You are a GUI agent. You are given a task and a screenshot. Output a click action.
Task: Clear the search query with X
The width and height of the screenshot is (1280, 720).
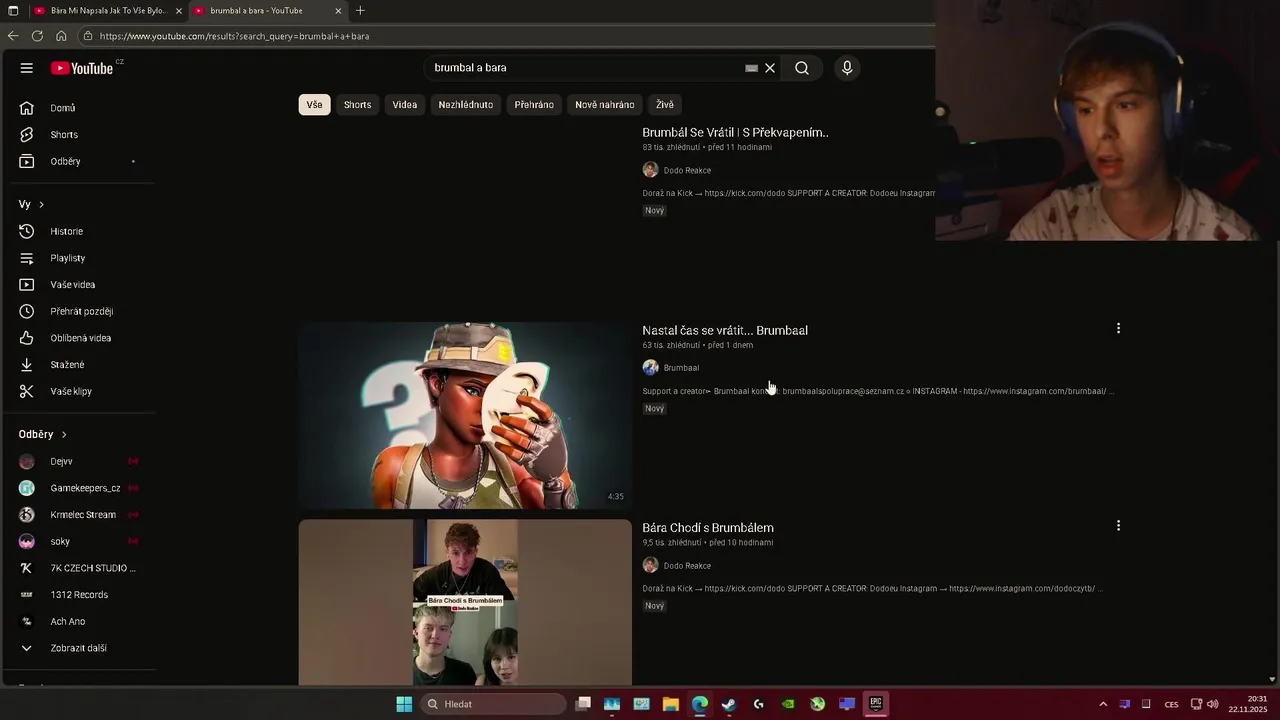coord(770,68)
